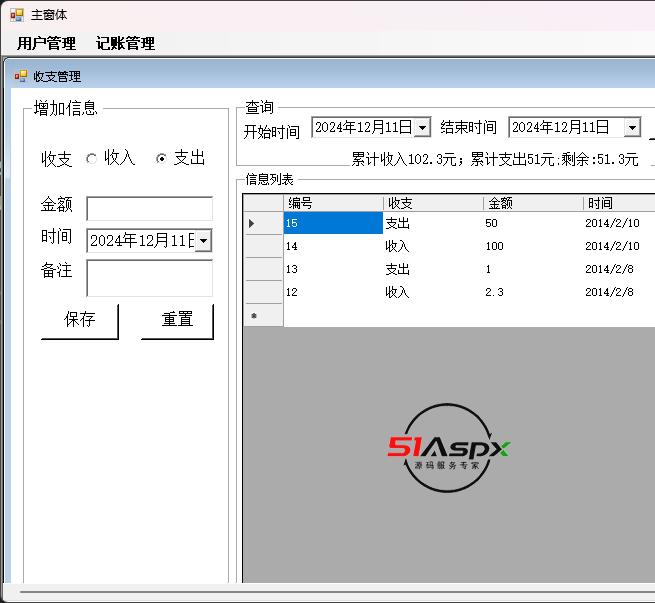The image size is (655, 603).
Task: Expand the 开始时间 date dropdown
Action: coord(422,127)
